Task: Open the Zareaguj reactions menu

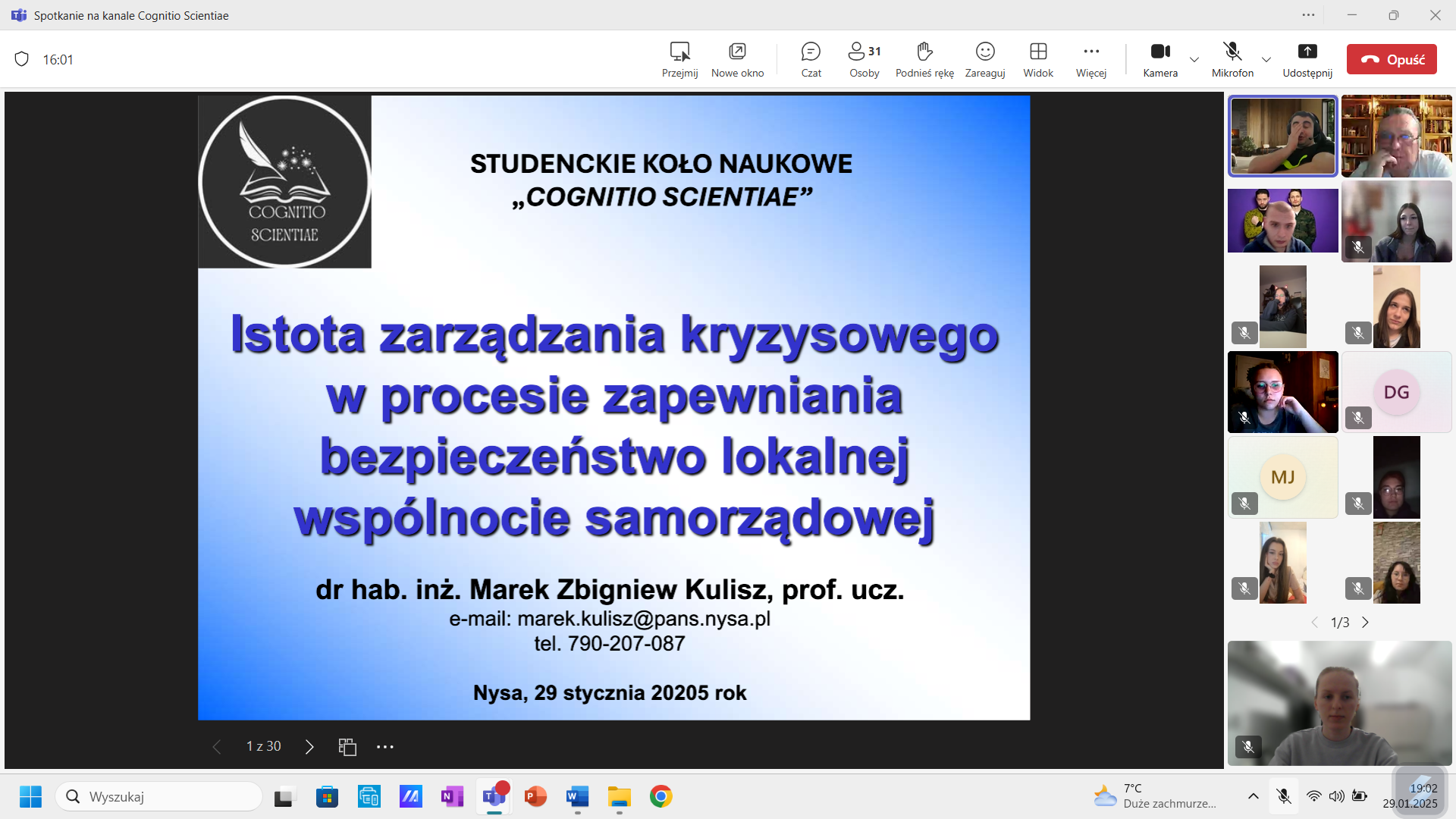Action: click(x=985, y=59)
